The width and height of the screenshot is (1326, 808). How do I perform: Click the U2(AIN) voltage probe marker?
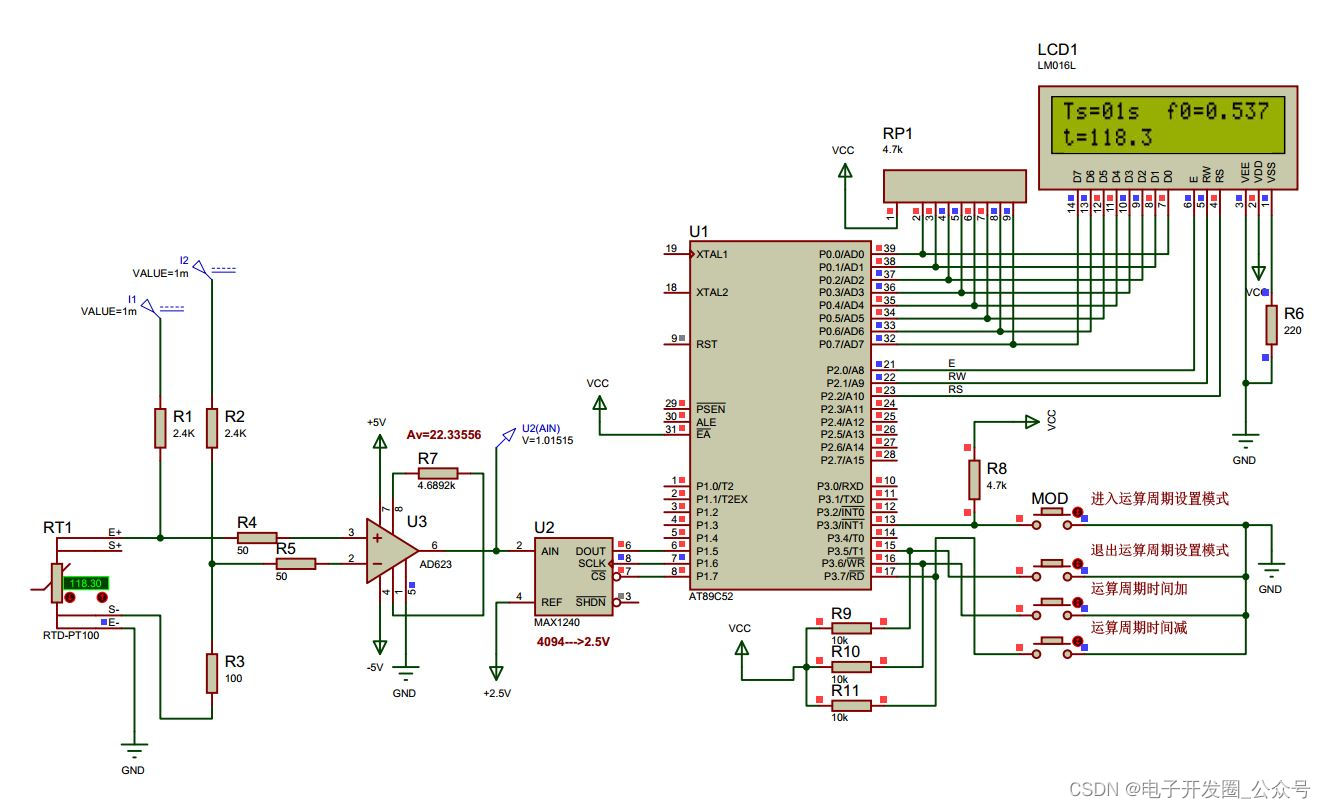click(505, 436)
